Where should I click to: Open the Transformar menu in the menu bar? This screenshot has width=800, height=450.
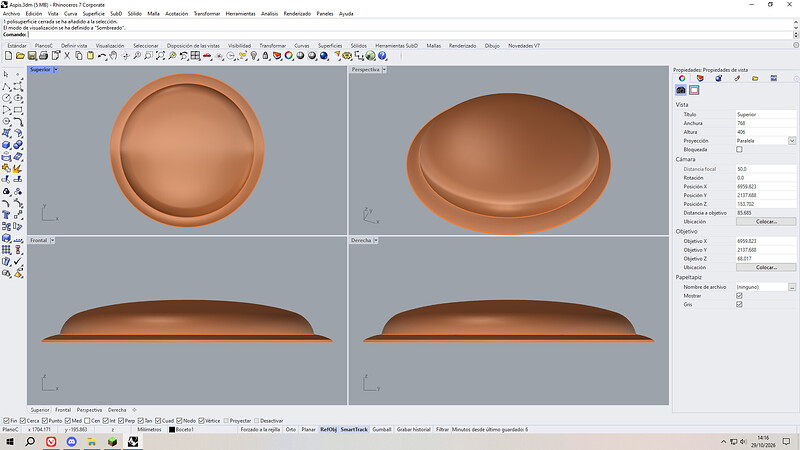(207, 14)
